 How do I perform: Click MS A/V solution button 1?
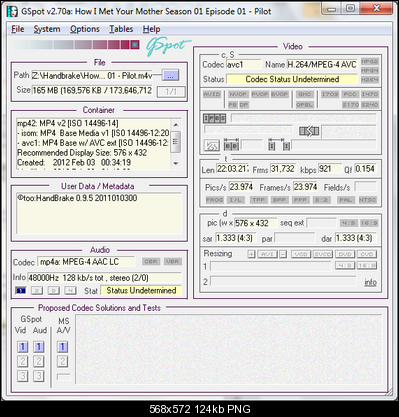coord(62,347)
